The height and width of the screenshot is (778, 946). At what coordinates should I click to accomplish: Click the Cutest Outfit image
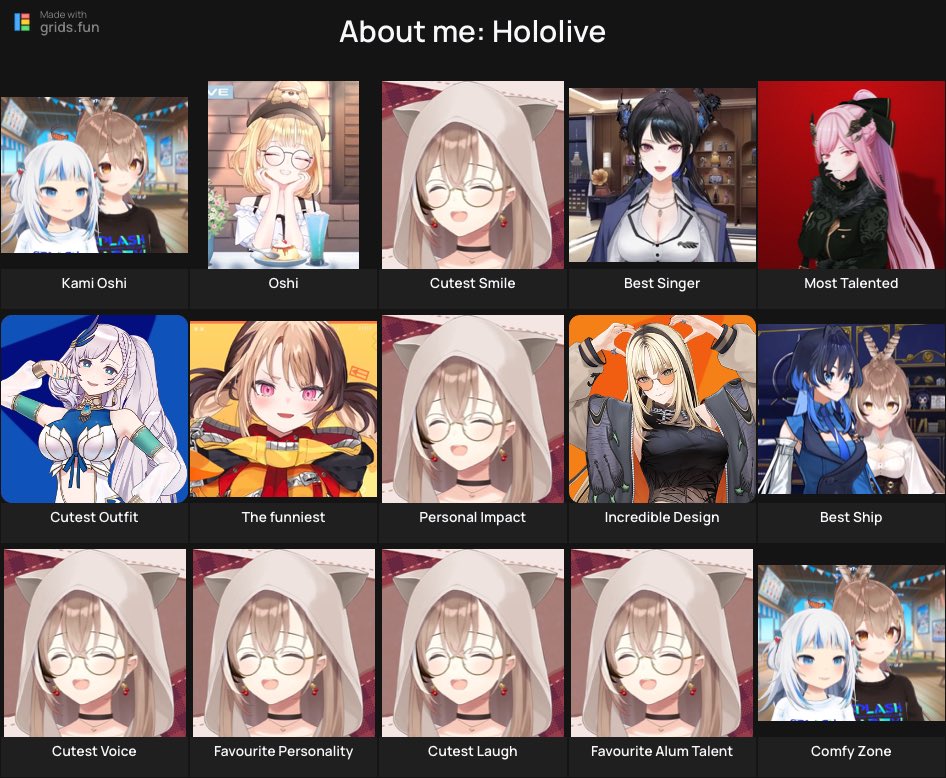pos(94,409)
